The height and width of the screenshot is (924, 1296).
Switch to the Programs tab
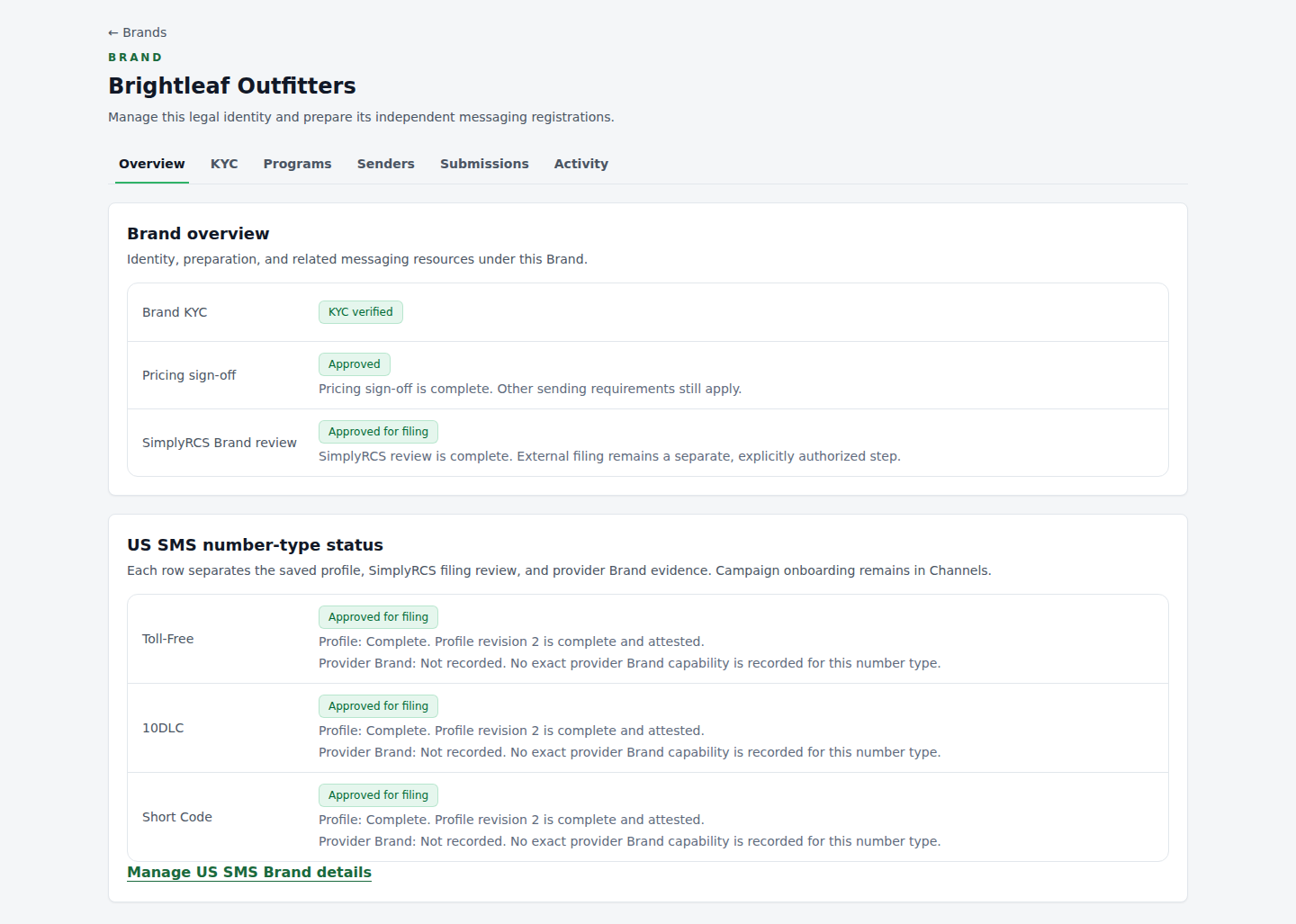click(297, 164)
